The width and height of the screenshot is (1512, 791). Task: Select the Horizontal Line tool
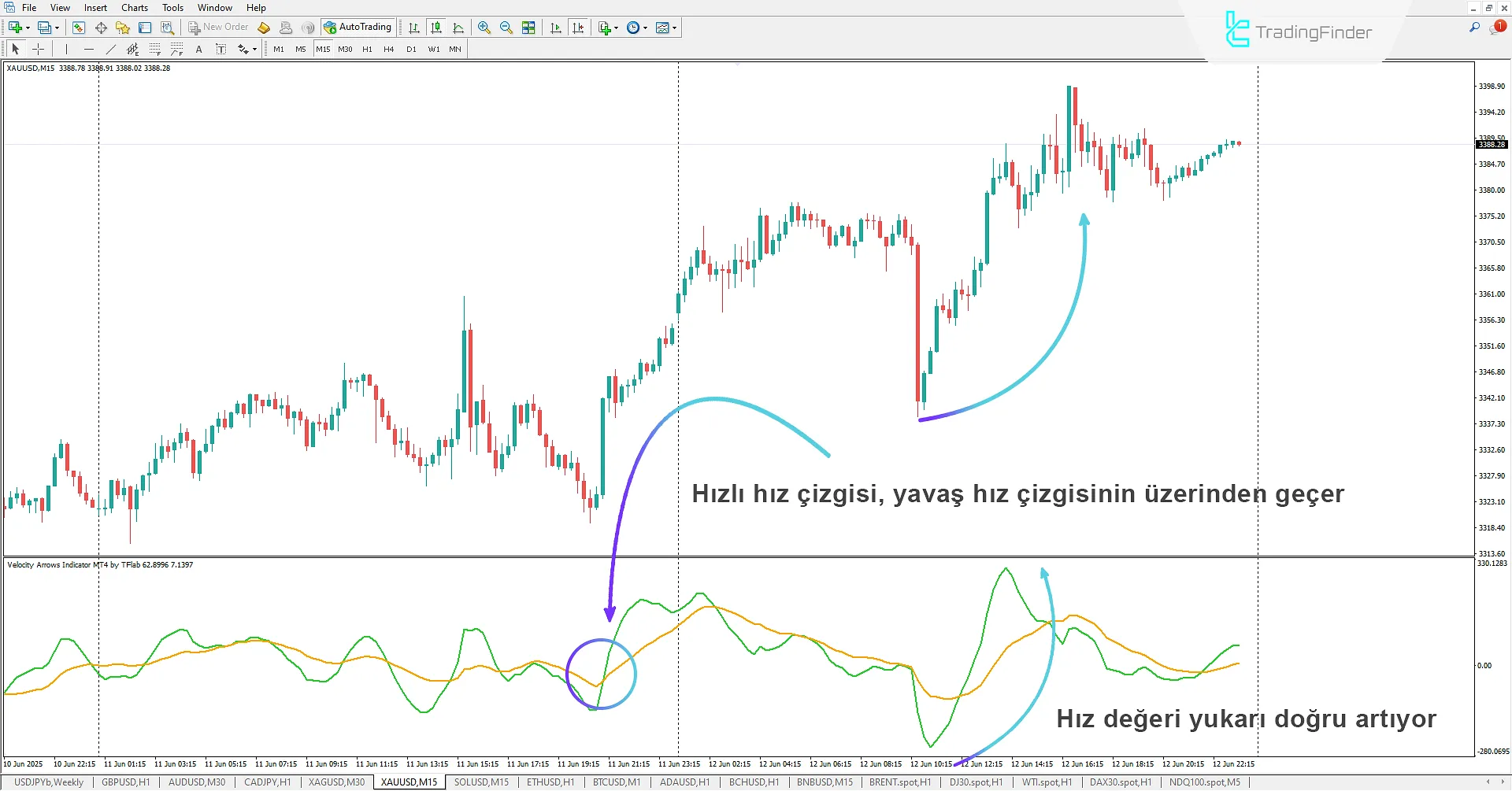[89, 48]
